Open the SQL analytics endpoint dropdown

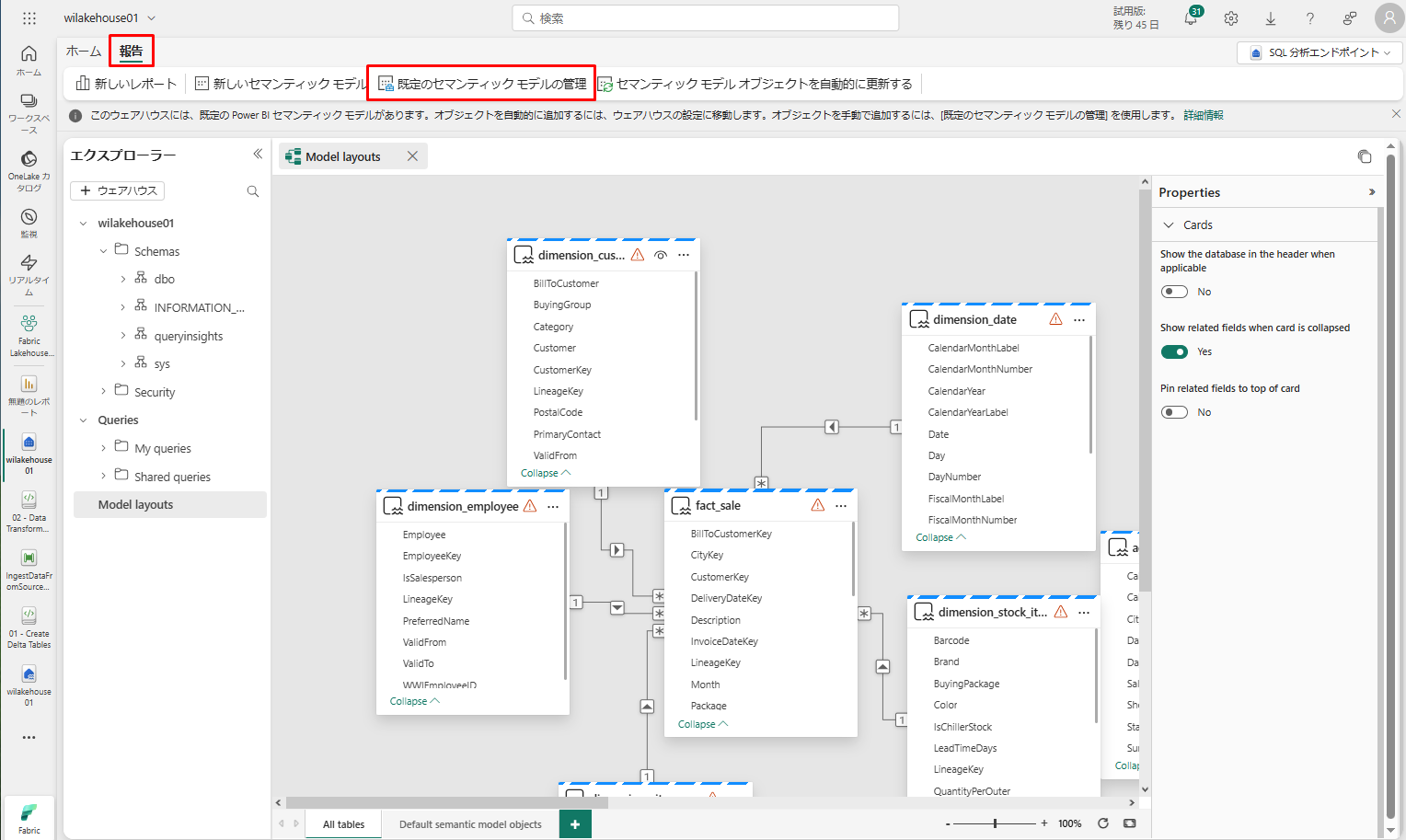[x=1319, y=53]
